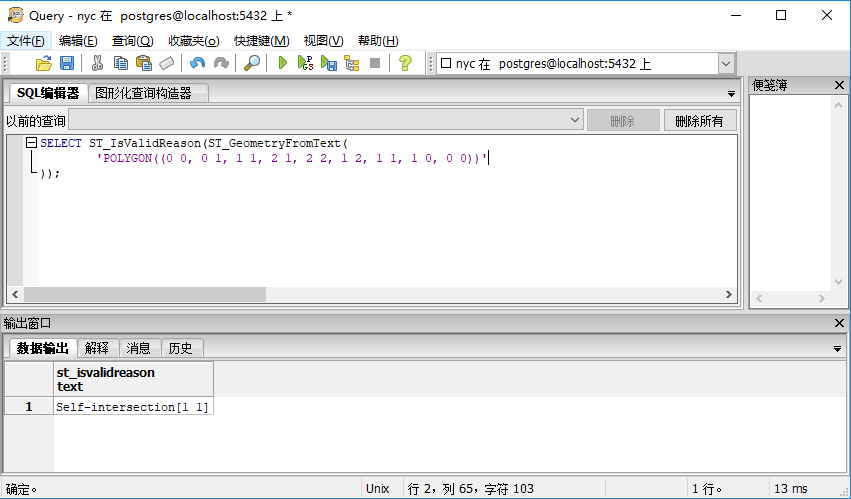Viewport: 851px width, 499px height.
Task: Execute pgScript icon
Action: tap(306, 64)
